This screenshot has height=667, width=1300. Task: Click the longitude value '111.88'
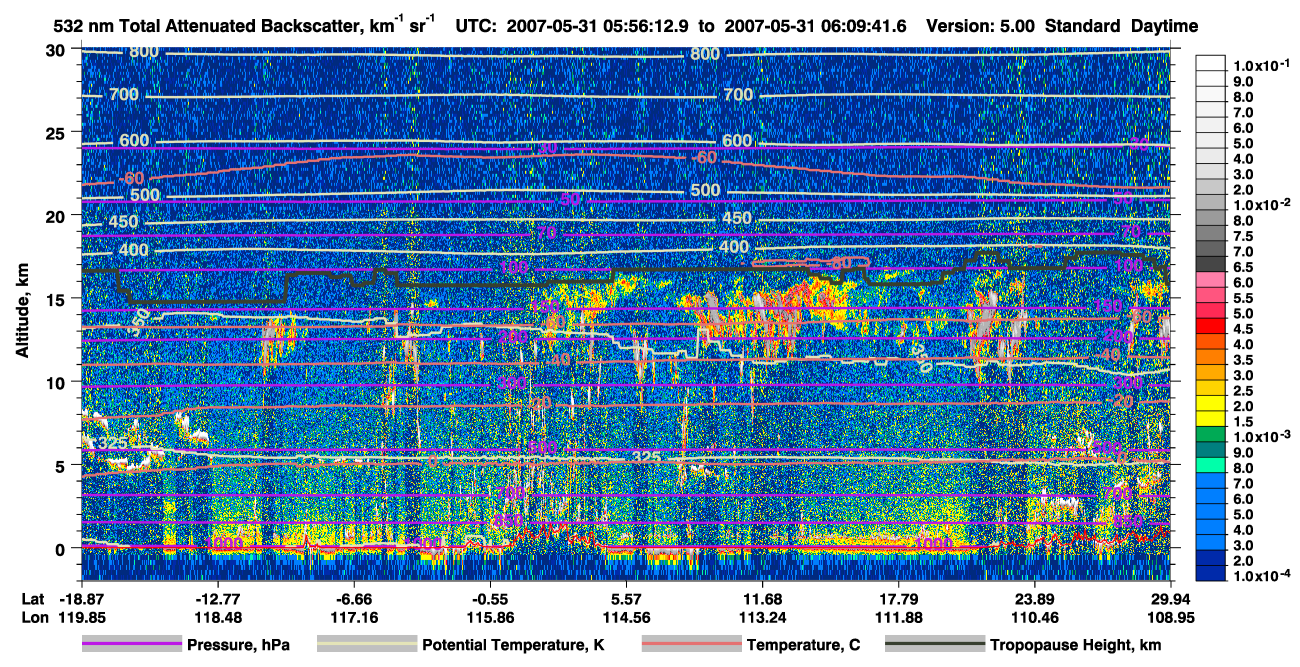[898, 618]
